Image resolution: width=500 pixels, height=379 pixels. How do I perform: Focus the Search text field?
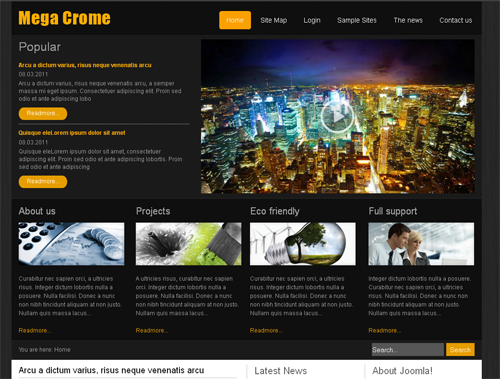tap(408, 350)
